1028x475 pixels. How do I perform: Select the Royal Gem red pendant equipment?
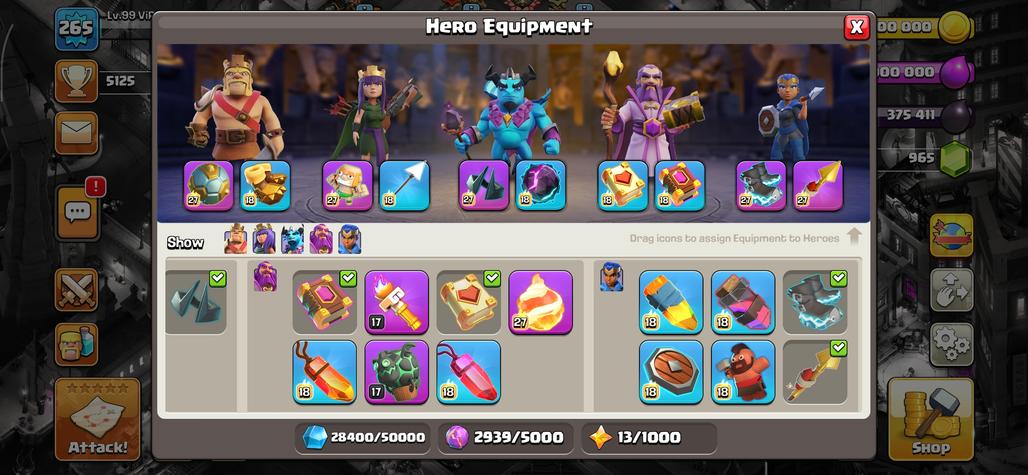click(x=468, y=371)
